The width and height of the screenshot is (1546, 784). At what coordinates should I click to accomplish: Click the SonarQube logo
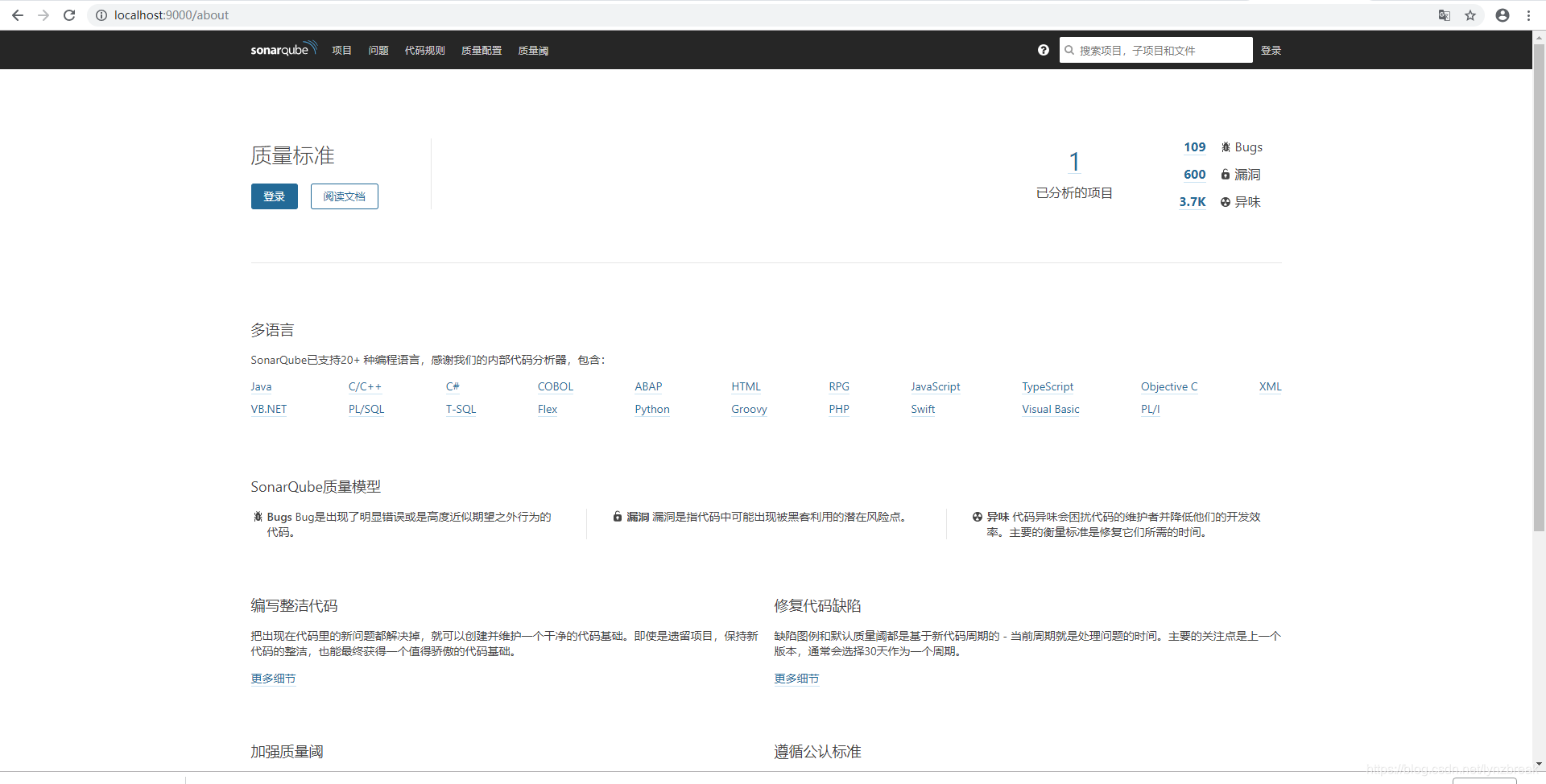click(x=280, y=49)
